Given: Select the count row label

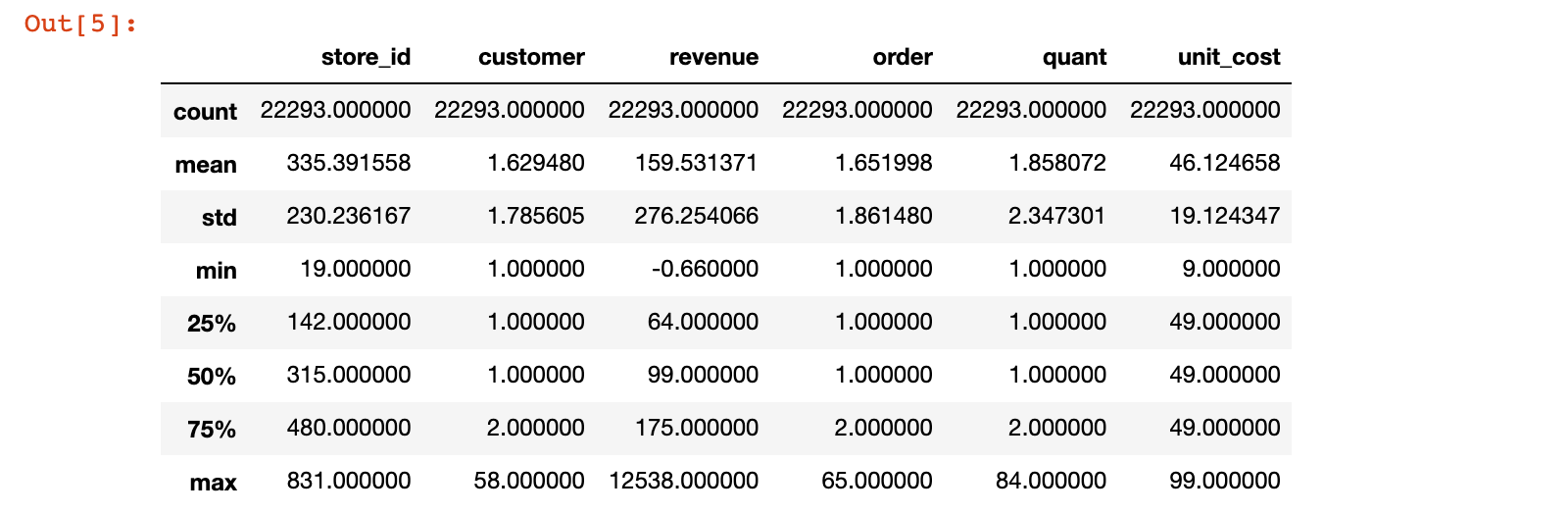Looking at the screenshot, I should pyautogui.click(x=205, y=112).
